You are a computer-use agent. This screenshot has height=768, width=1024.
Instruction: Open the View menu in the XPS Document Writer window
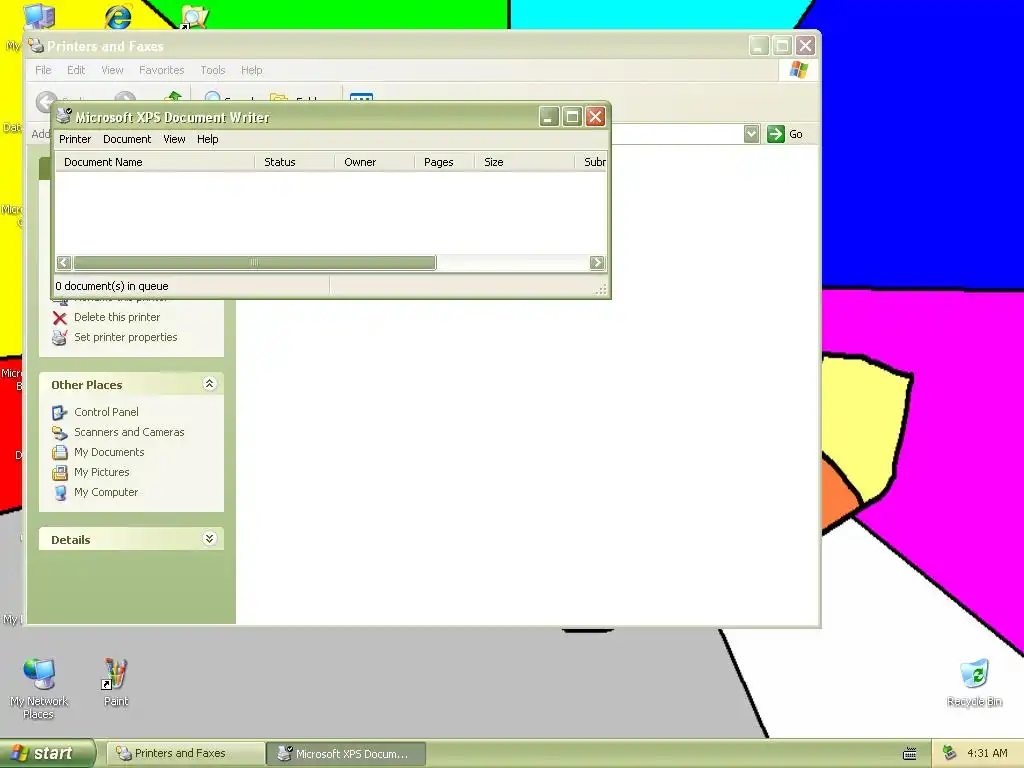[x=174, y=139]
